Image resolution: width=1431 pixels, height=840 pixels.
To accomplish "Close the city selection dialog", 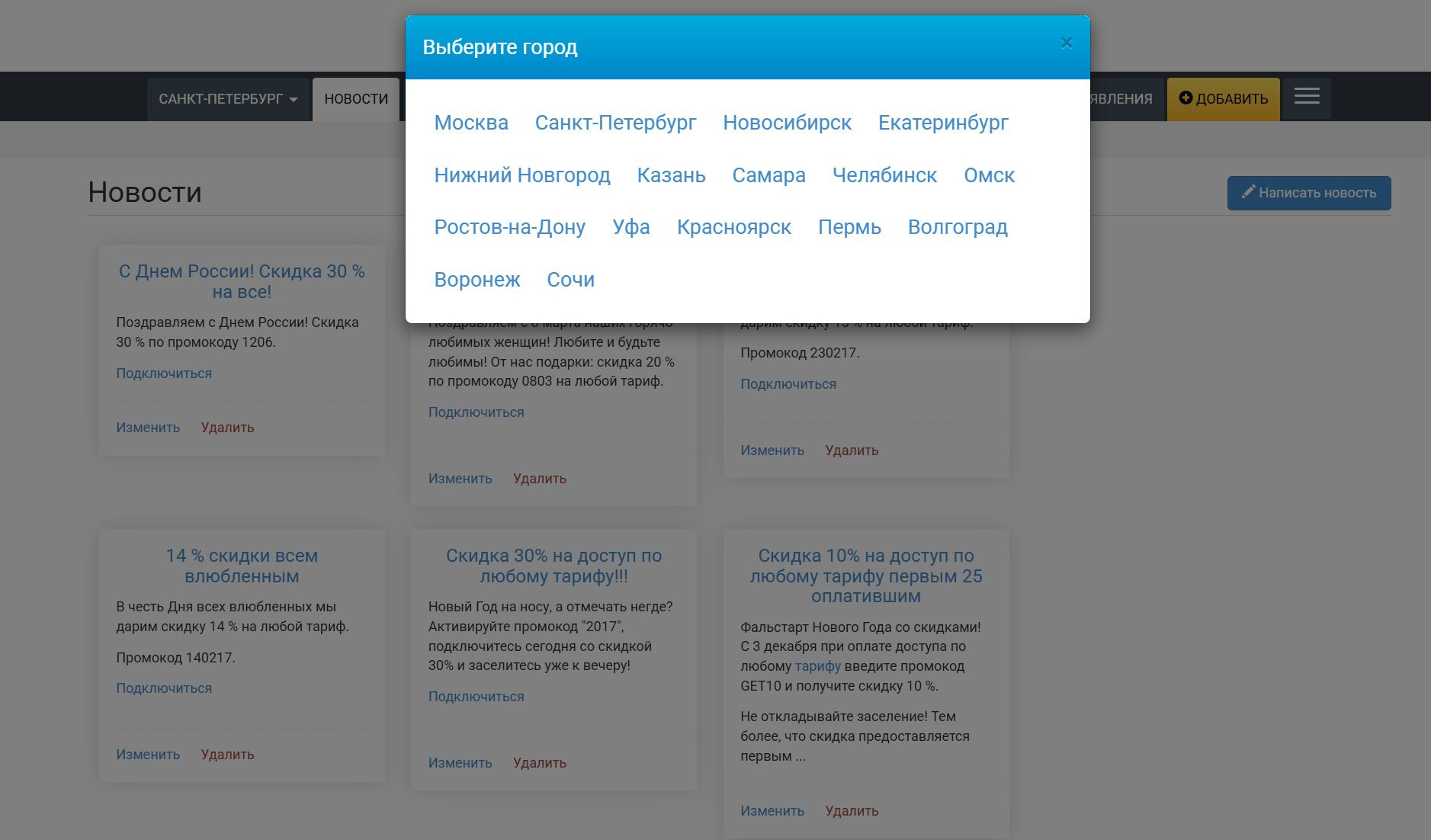I will (x=1067, y=43).
